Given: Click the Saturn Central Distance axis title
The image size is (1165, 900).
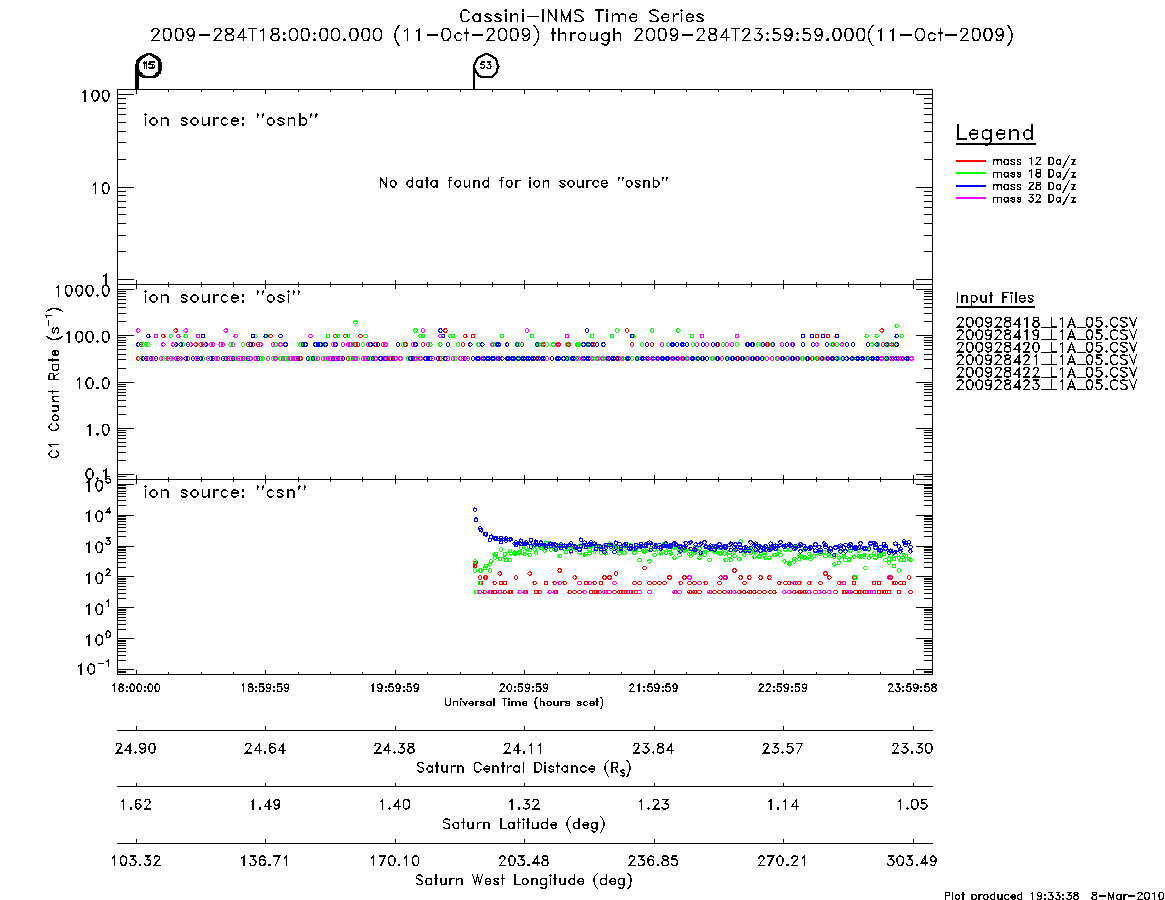Looking at the screenshot, I should tap(524, 768).
